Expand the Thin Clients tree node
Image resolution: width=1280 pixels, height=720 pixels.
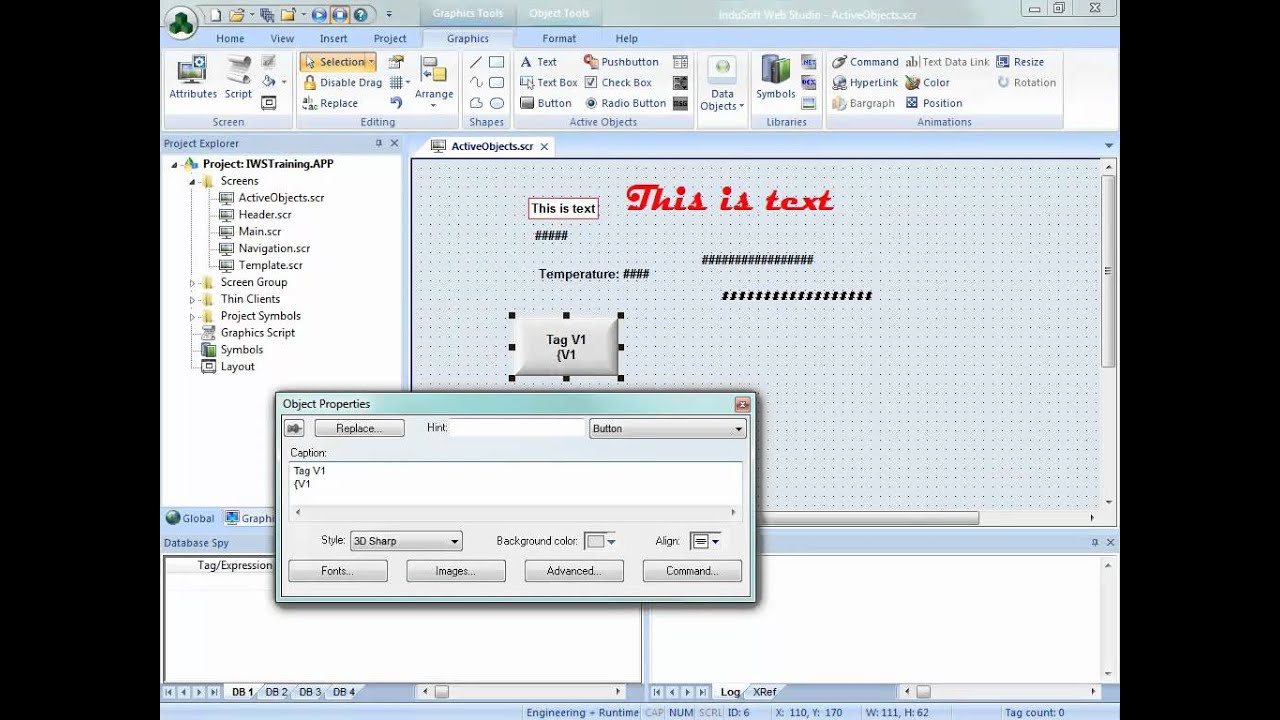pos(193,300)
